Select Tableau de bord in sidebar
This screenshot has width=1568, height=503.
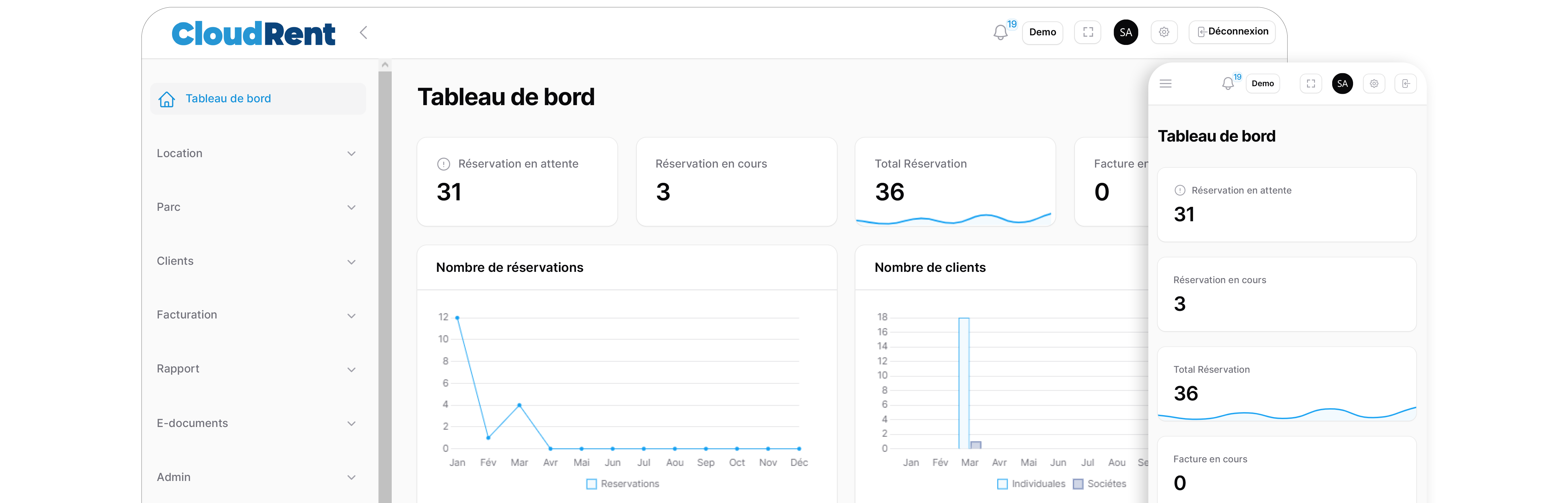(258, 99)
